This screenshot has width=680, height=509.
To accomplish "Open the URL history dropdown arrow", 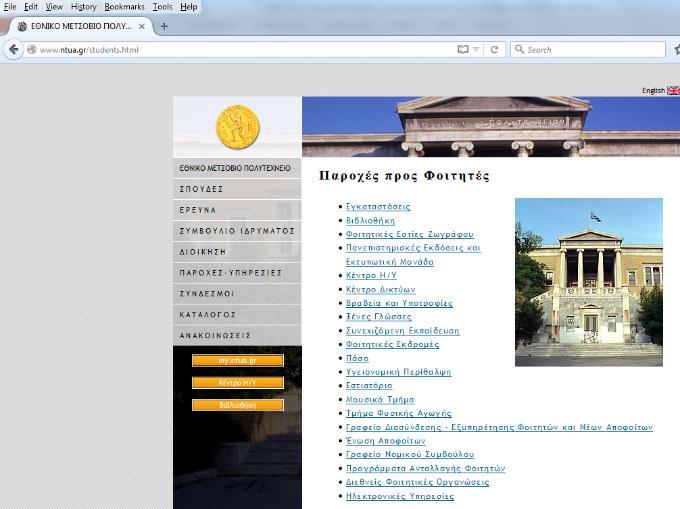I will coord(476,49).
